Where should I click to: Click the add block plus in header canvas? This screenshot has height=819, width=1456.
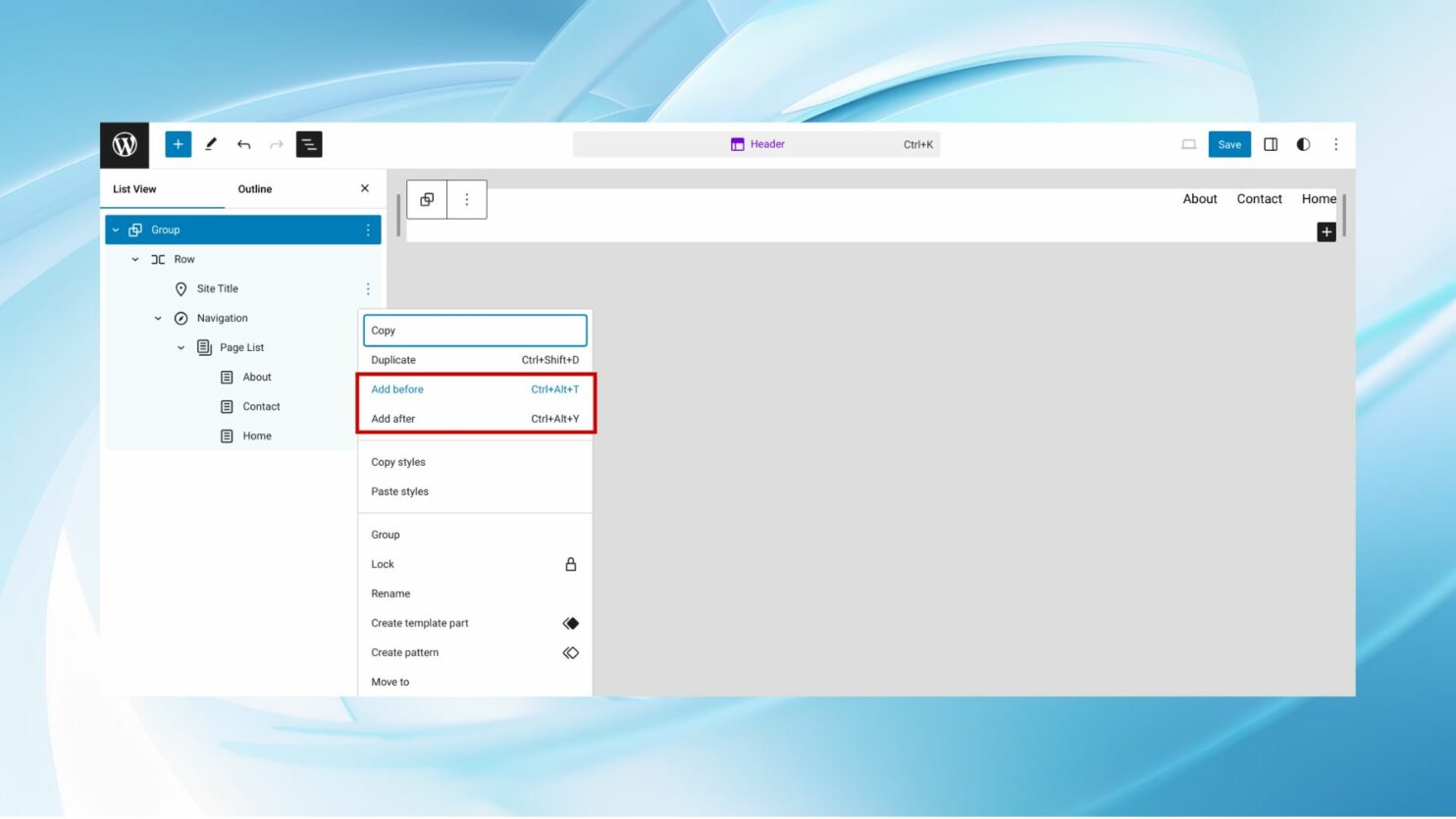point(1326,231)
